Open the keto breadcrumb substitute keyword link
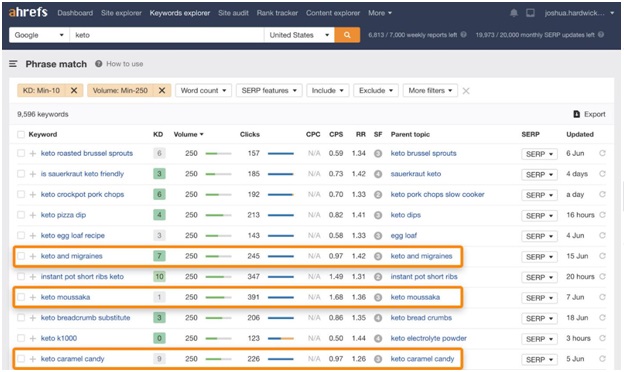The width and height of the screenshot is (624, 372). [x=86, y=317]
